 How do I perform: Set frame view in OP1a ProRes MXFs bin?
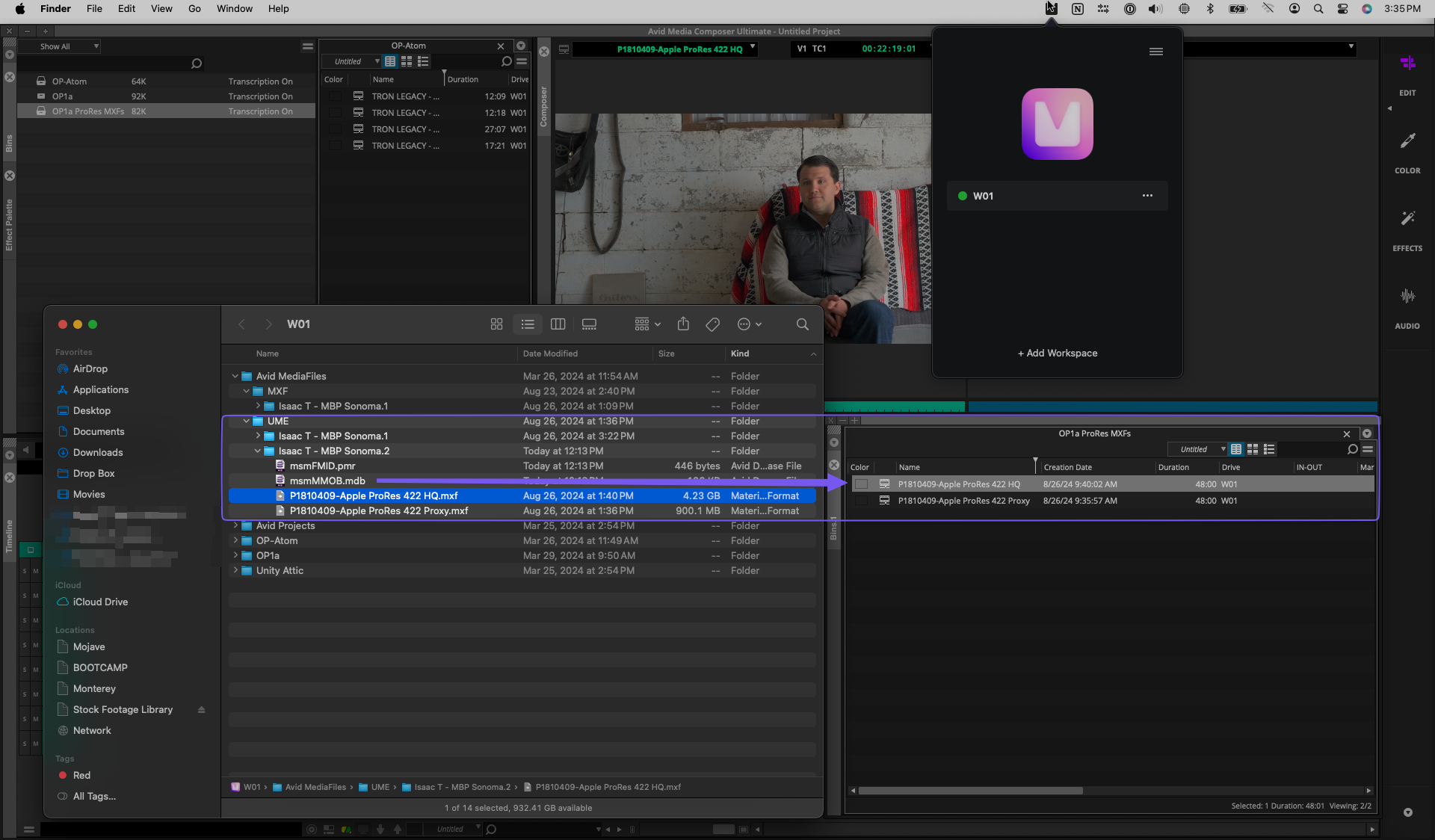coord(1253,449)
